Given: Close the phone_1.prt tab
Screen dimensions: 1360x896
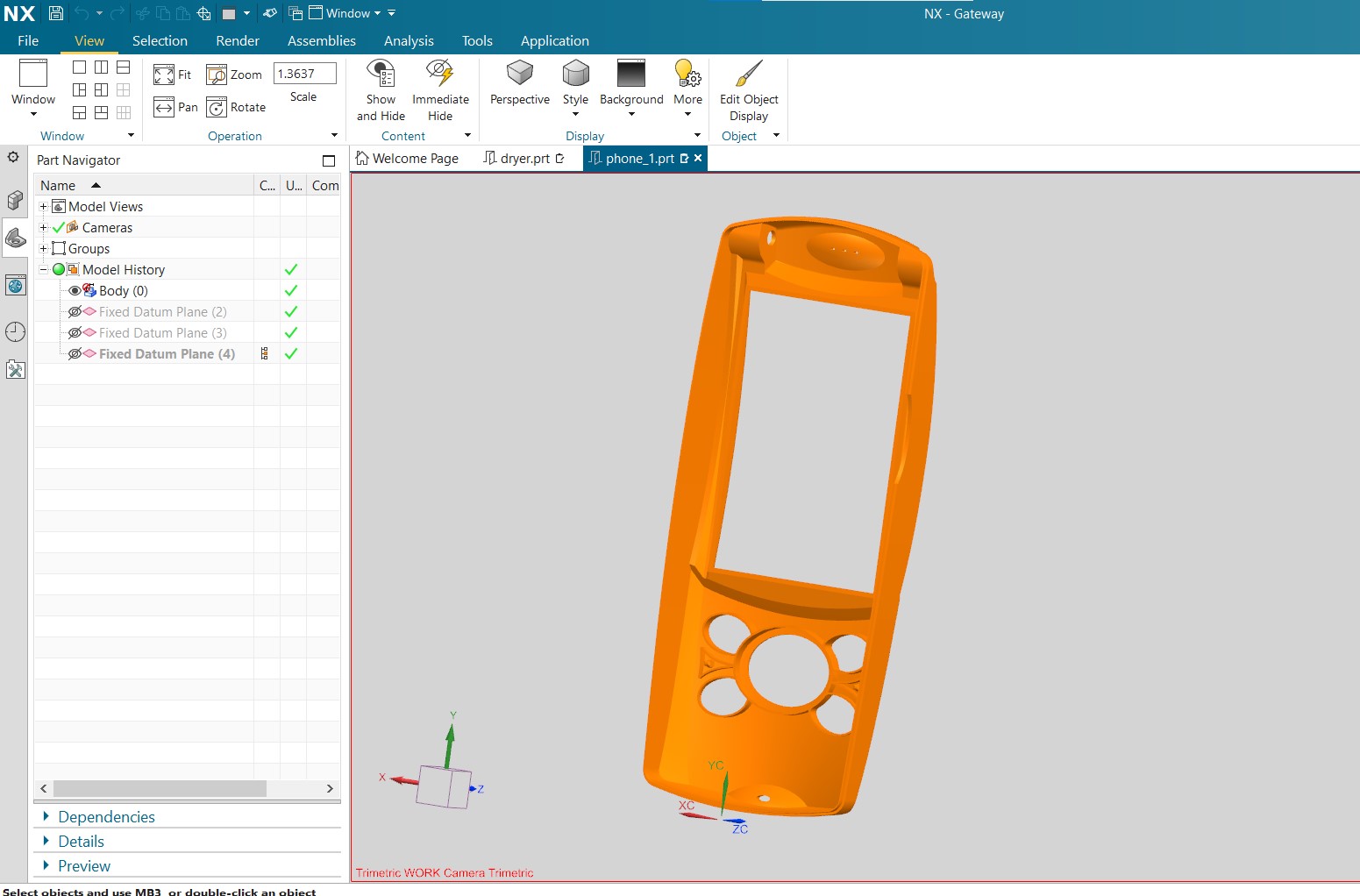Looking at the screenshot, I should [x=698, y=158].
